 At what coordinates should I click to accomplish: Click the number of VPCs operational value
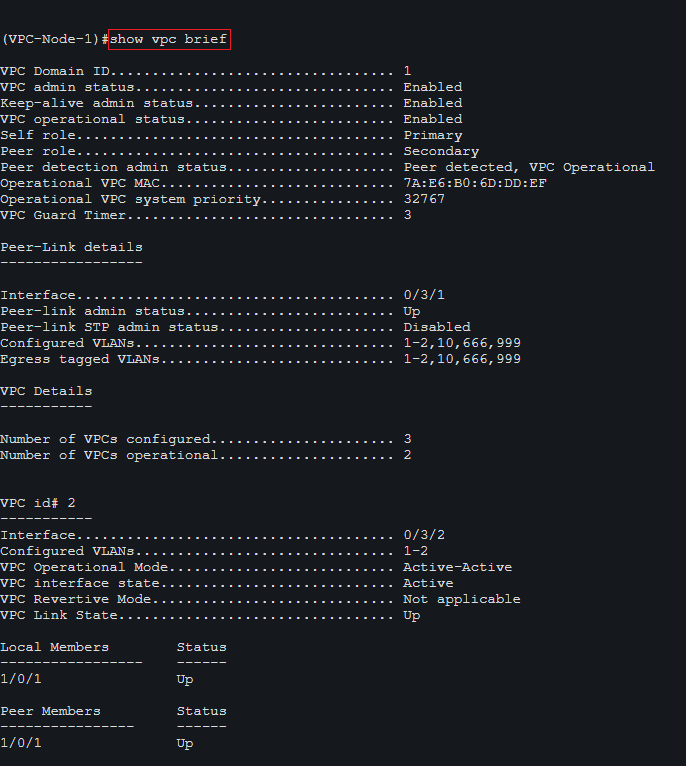[407, 455]
